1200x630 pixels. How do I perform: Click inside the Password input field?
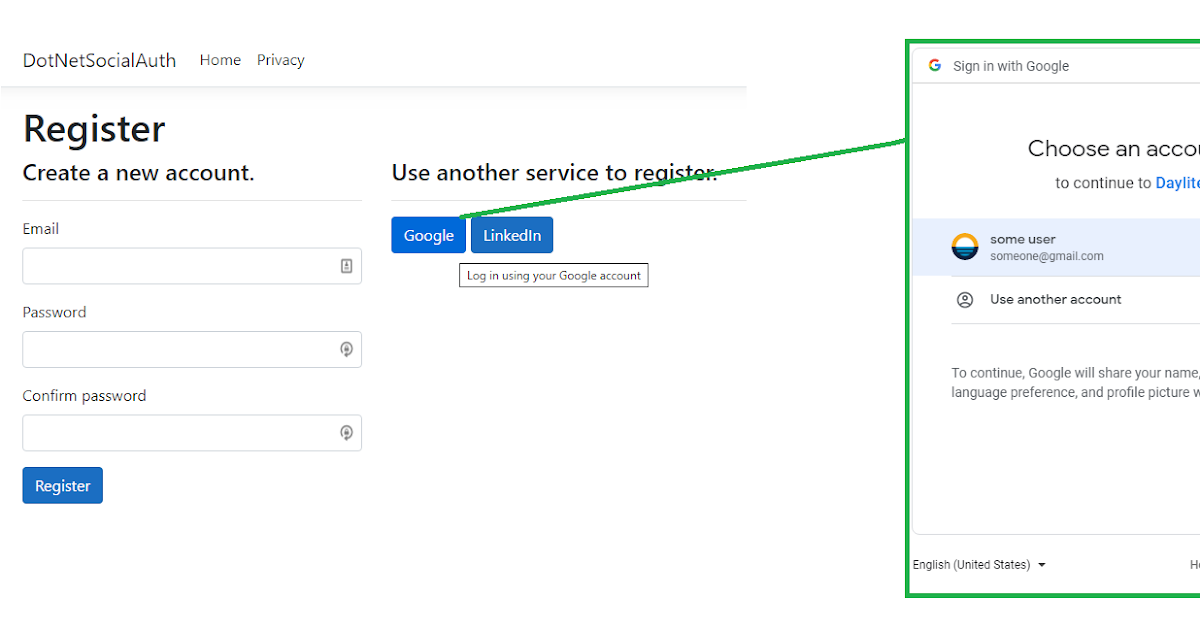[180, 349]
